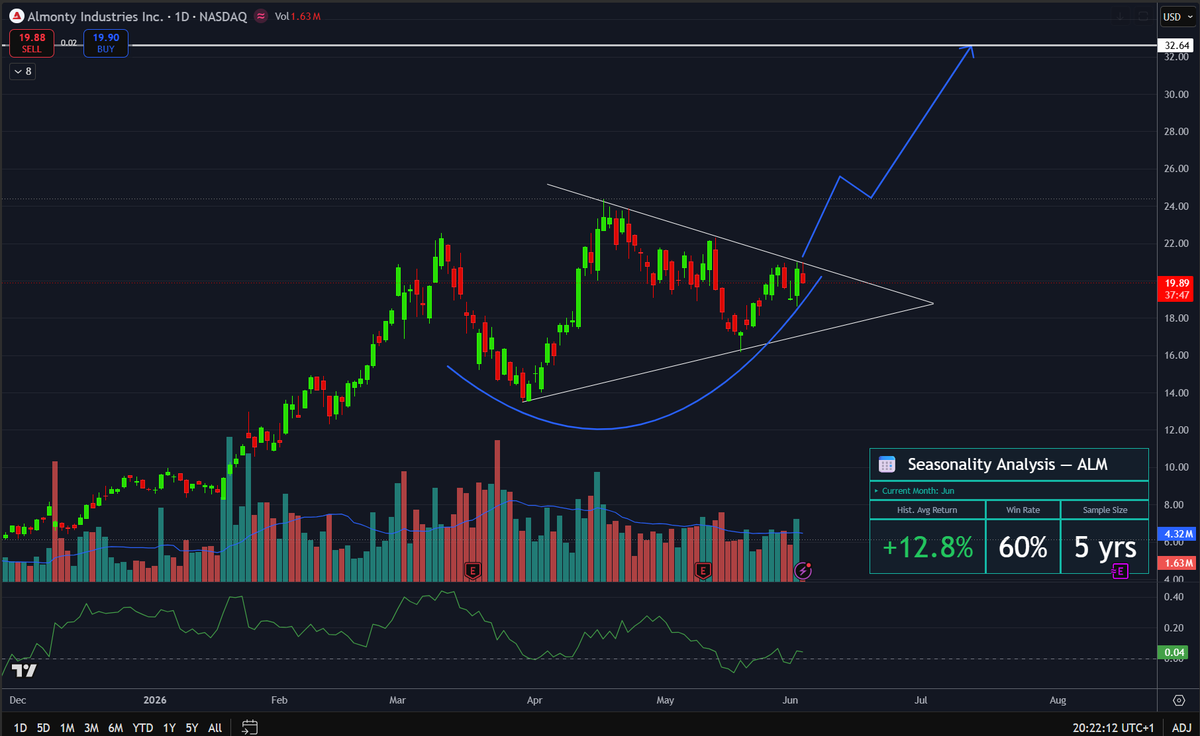
Task: Click the 30.00 price axis label
Action: [1176, 95]
